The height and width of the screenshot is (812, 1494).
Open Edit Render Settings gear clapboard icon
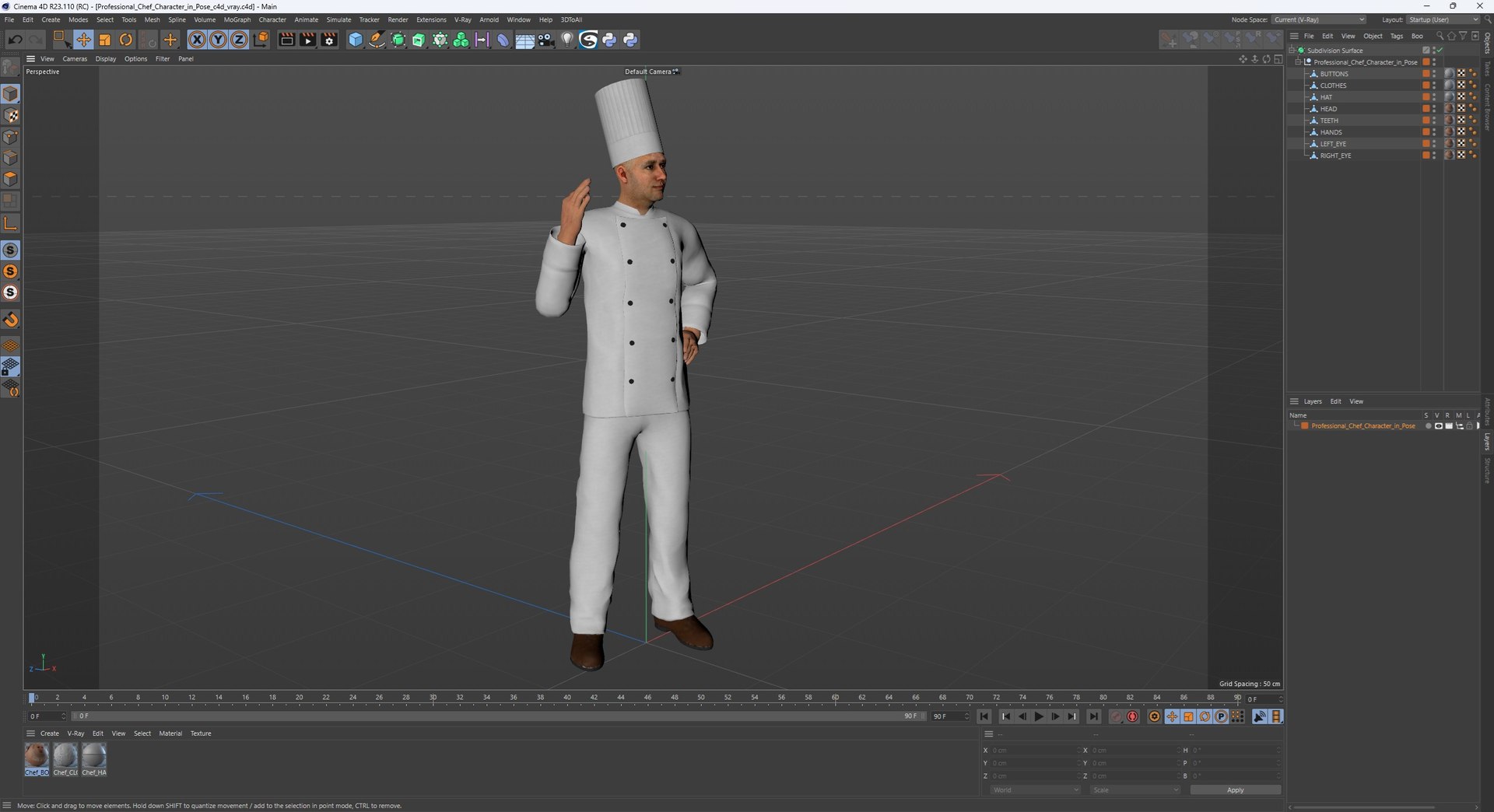tap(329, 40)
